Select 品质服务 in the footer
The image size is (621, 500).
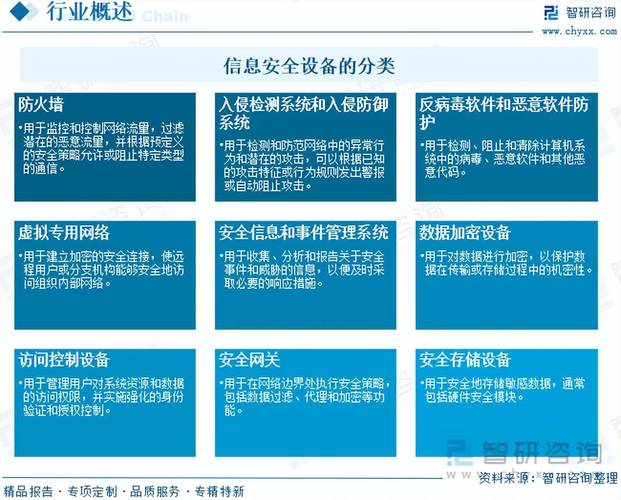pyautogui.click(x=155, y=491)
